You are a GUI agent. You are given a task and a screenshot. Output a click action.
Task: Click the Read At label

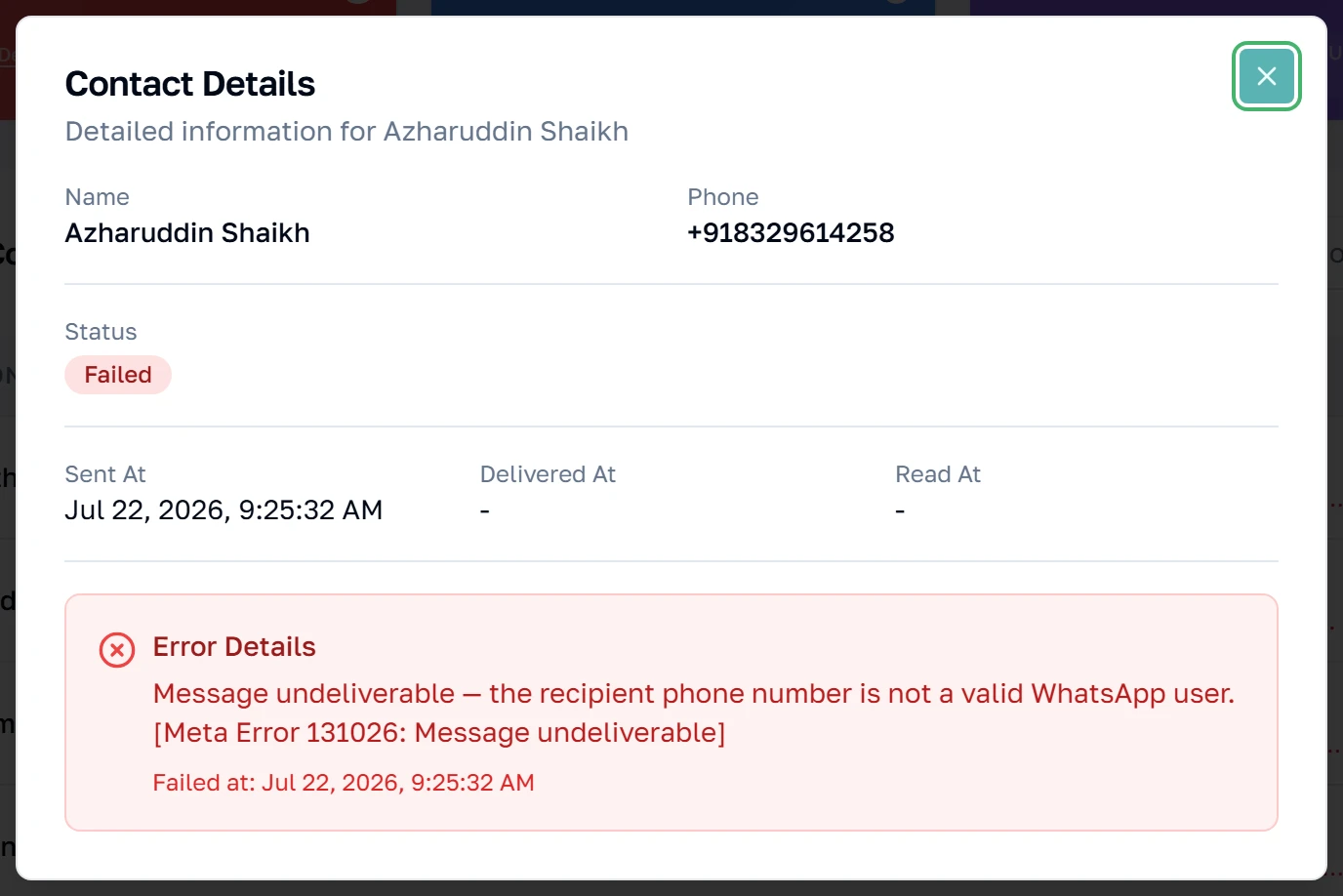[x=938, y=474]
